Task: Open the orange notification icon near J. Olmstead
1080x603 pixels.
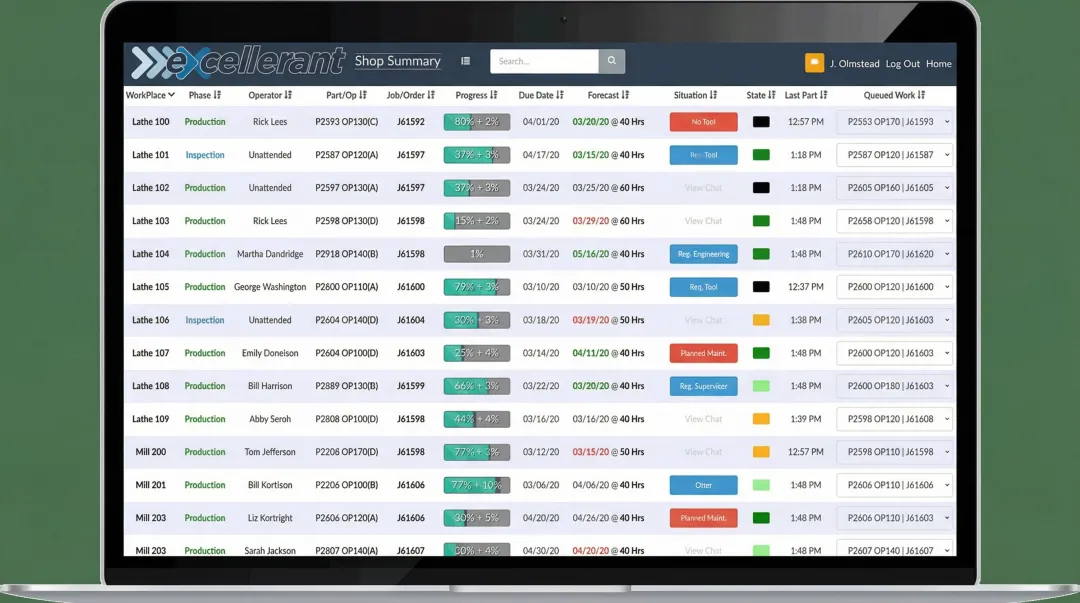Action: (814, 63)
